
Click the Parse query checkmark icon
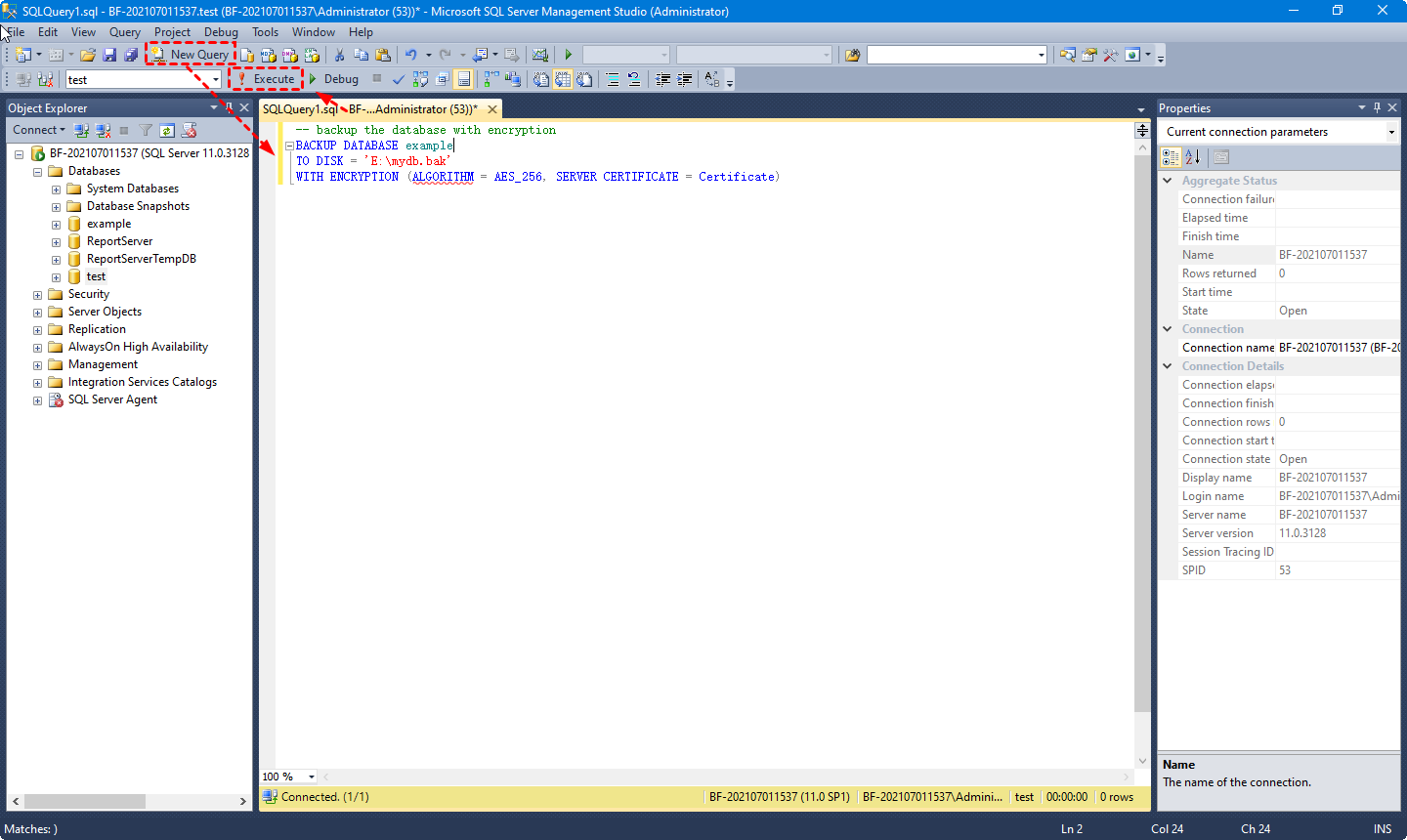(399, 80)
